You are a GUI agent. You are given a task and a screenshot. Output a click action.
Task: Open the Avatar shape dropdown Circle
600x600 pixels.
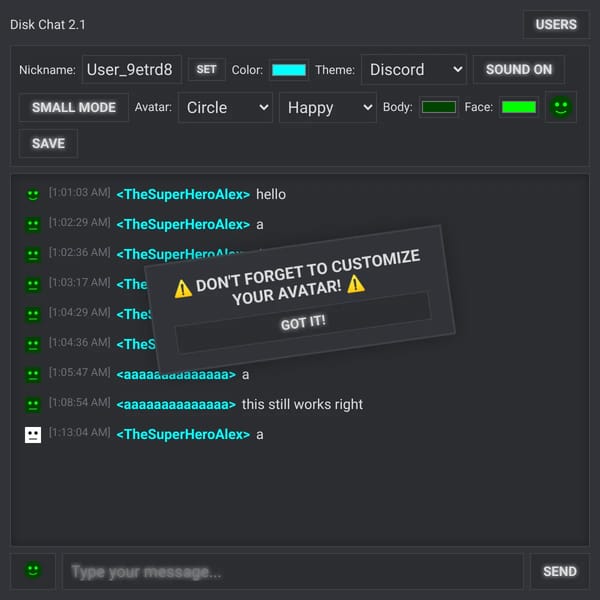tap(226, 108)
